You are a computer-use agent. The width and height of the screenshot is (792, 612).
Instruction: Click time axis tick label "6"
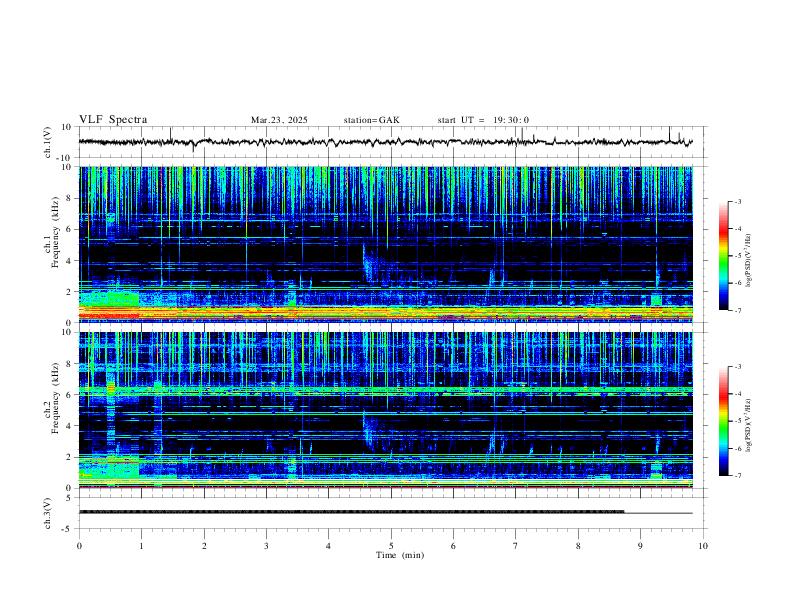(453, 546)
